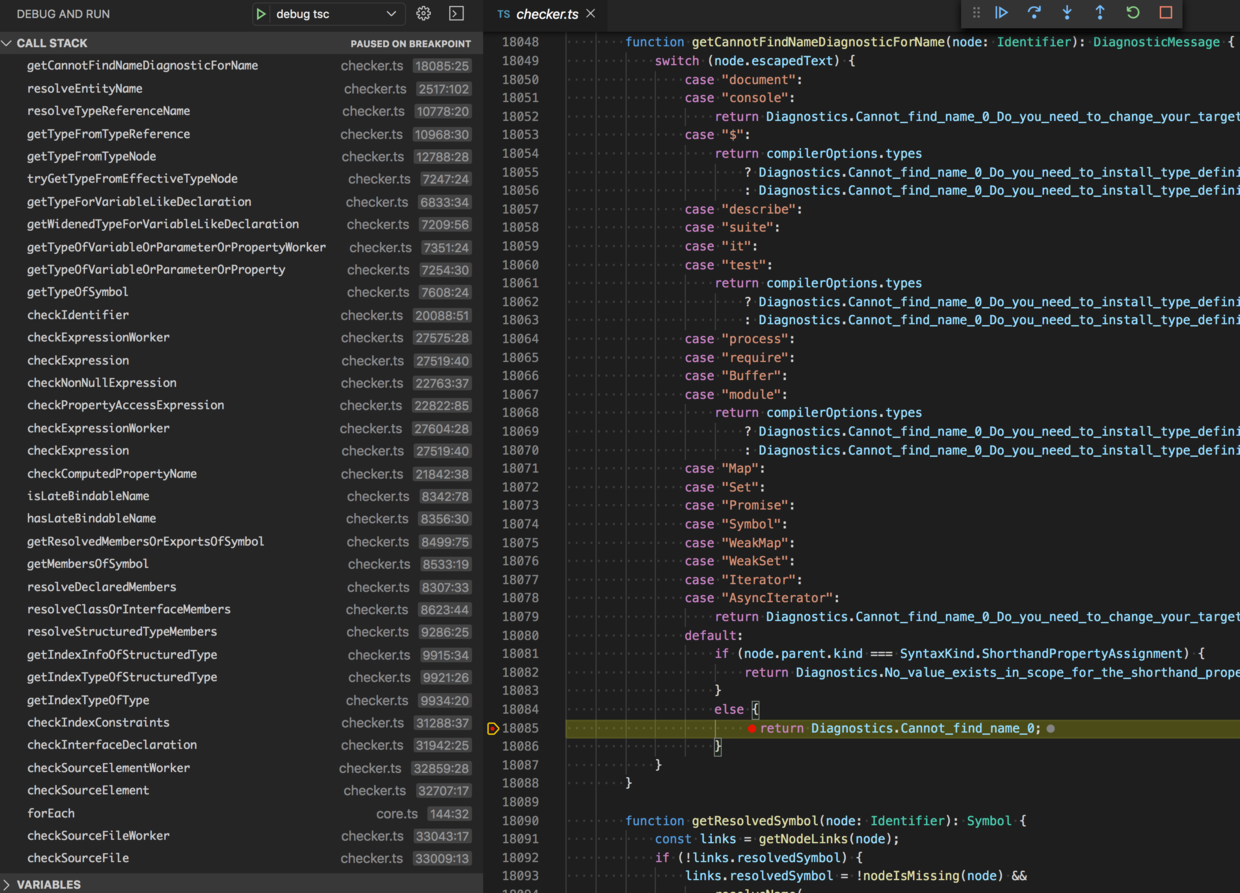
Task: Jump to the resolveEntityName stack frame
Action: [x=85, y=88]
